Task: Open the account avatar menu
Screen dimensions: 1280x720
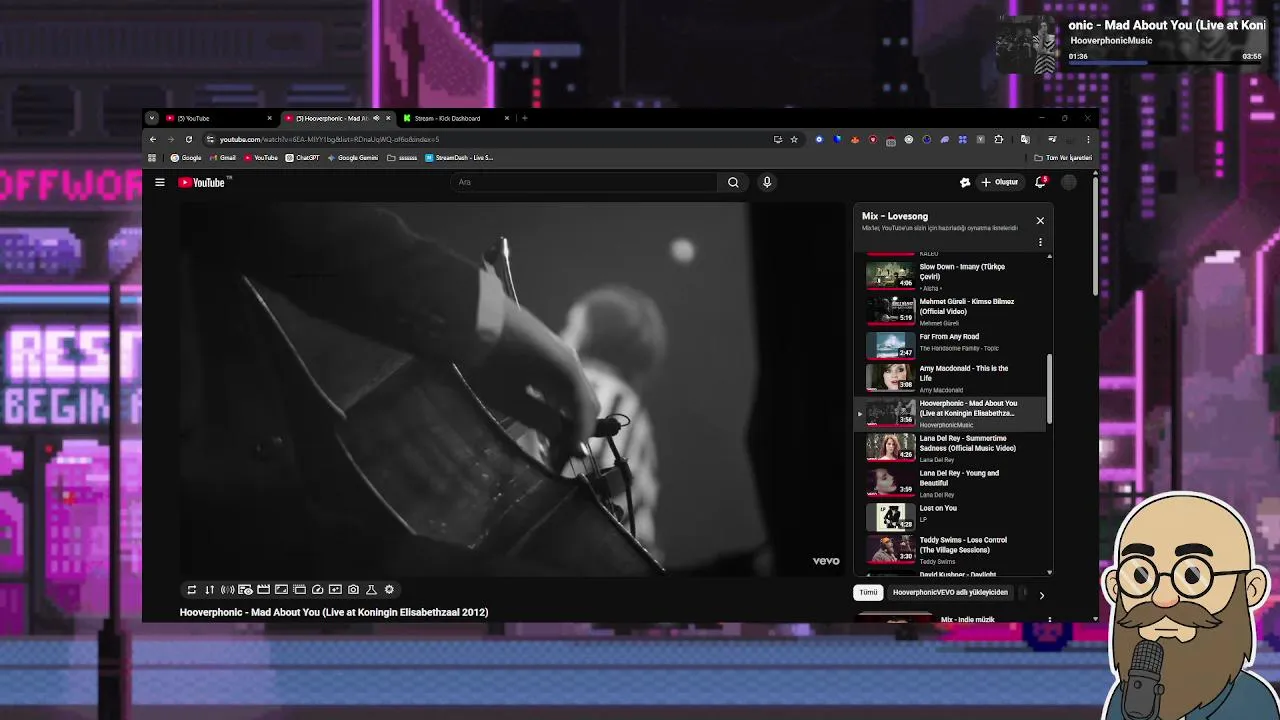Action: click(1069, 182)
